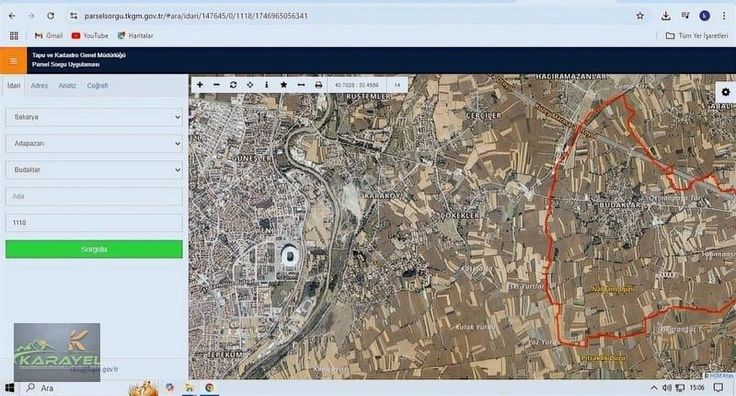Select the locate crosshair tool in map toolbar
Image resolution: width=736 pixels, height=396 pixels.
250,85
